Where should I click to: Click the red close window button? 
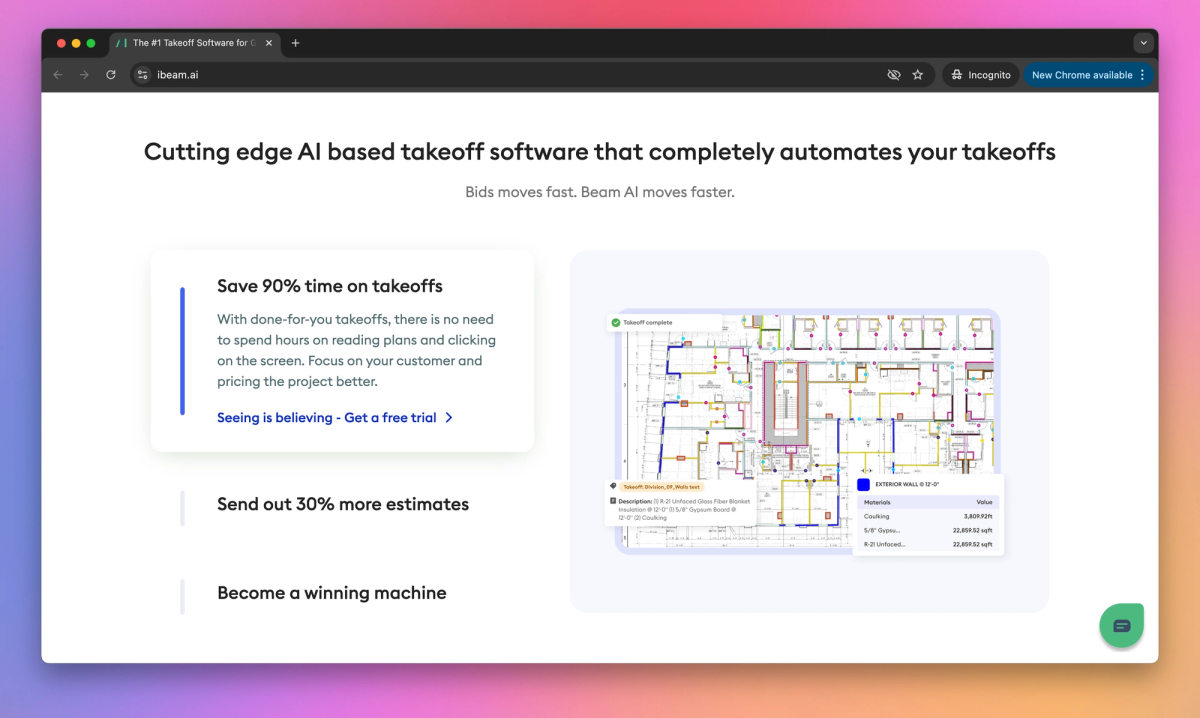click(x=61, y=43)
